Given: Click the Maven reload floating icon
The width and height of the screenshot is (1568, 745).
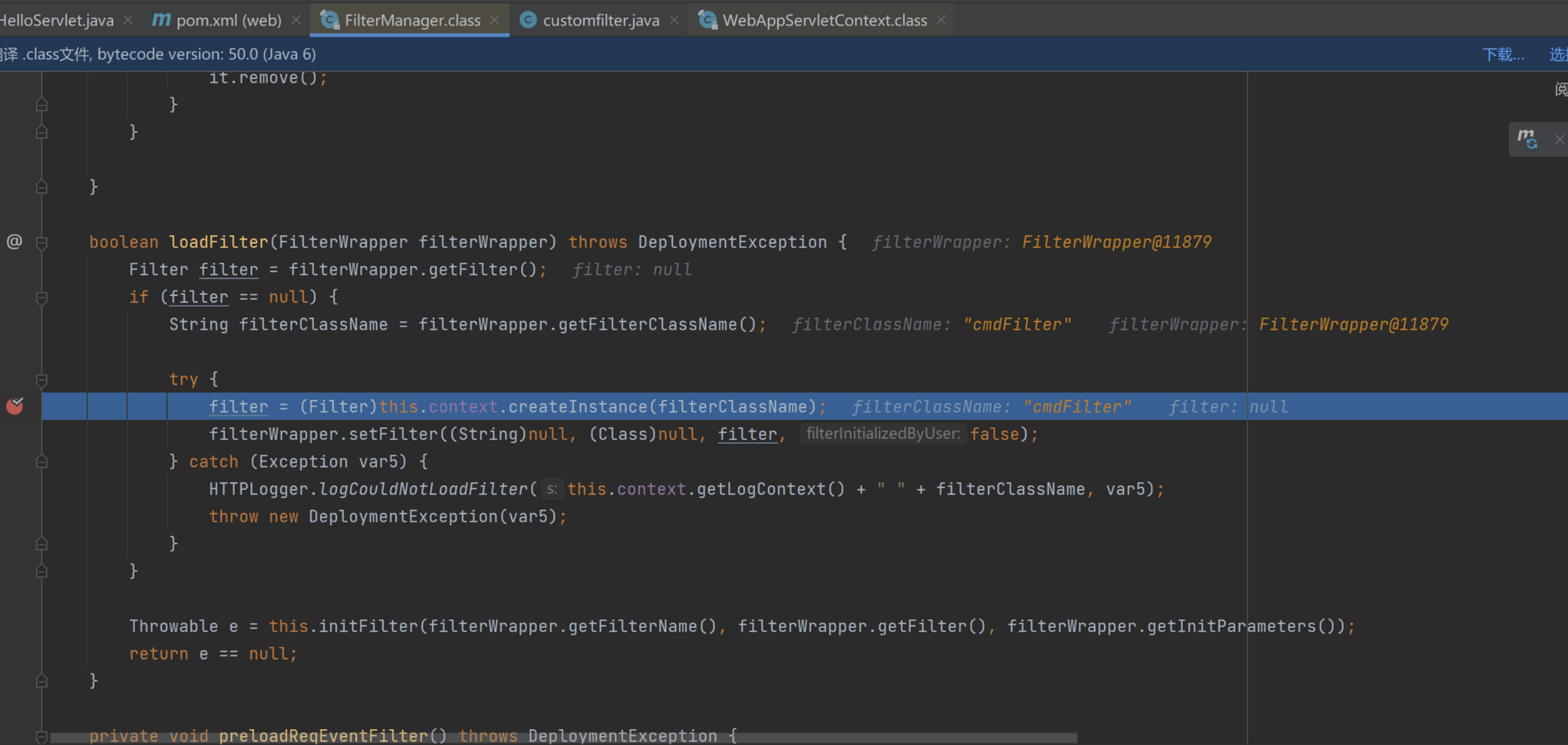Looking at the screenshot, I should 1527,138.
